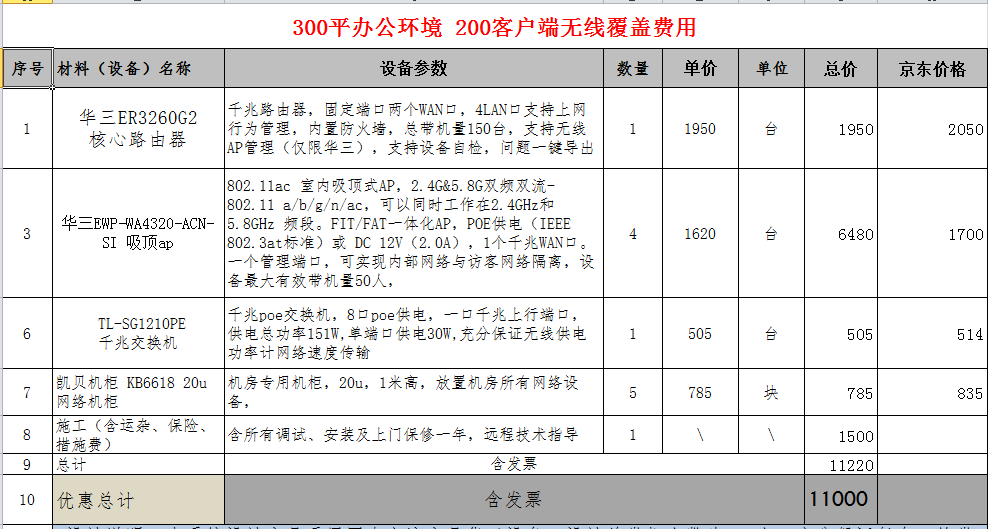Click the 总计 label cell

coord(139,465)
